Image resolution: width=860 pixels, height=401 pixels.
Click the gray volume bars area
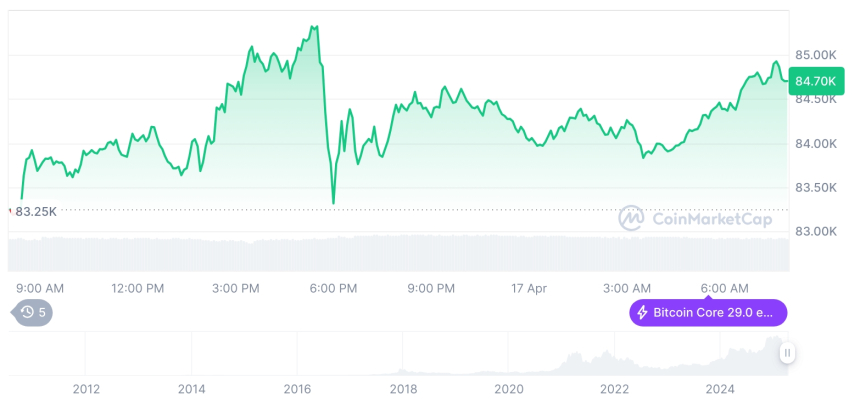pyautogui.click(x=400, y=252)
